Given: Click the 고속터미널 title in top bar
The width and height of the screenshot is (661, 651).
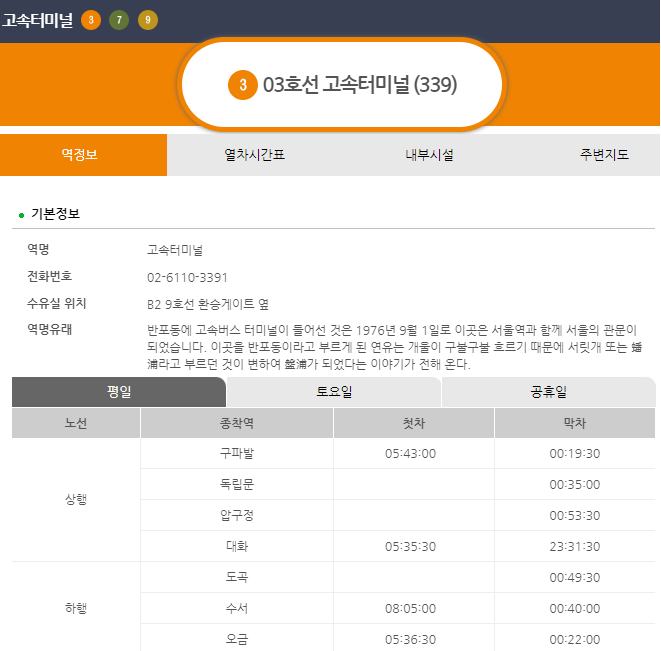Looking at the screenshot, I should [x=38, y=20].
